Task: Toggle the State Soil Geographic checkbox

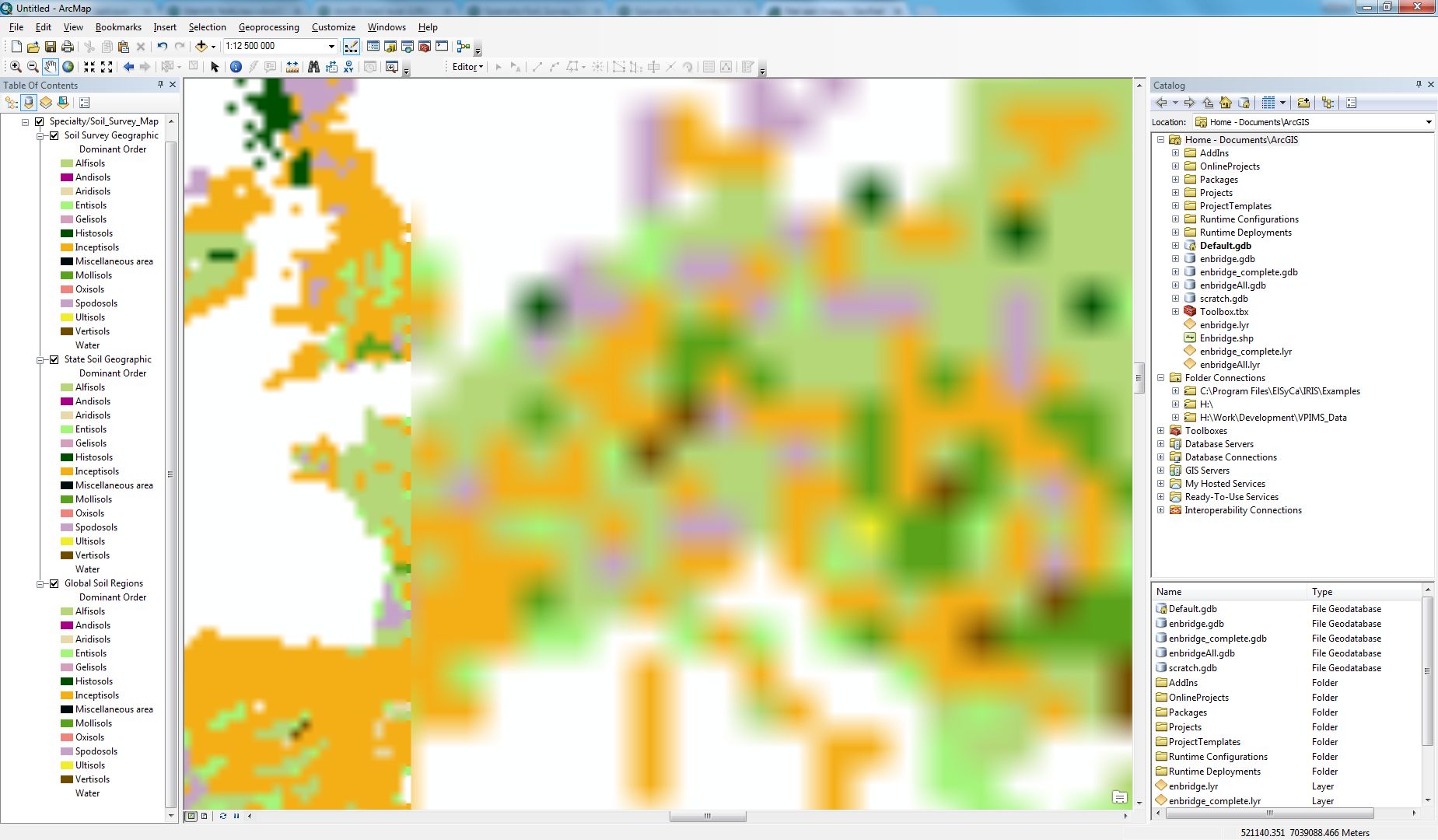Action: click(54, 359)
